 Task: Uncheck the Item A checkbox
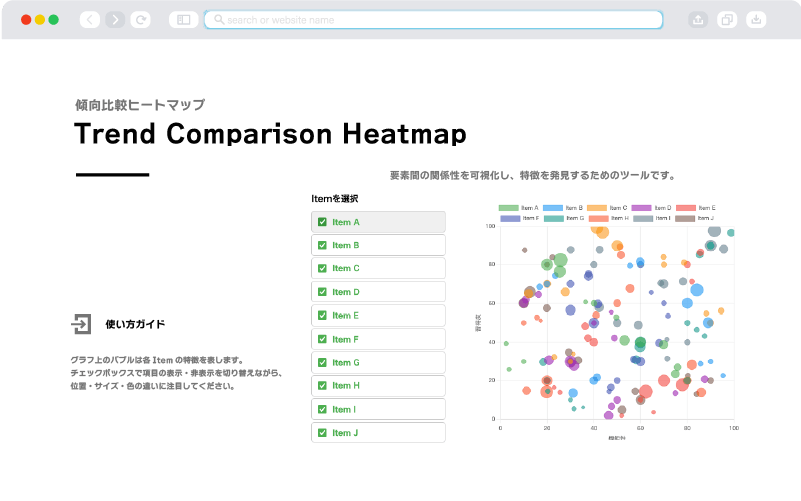point(322,222)
